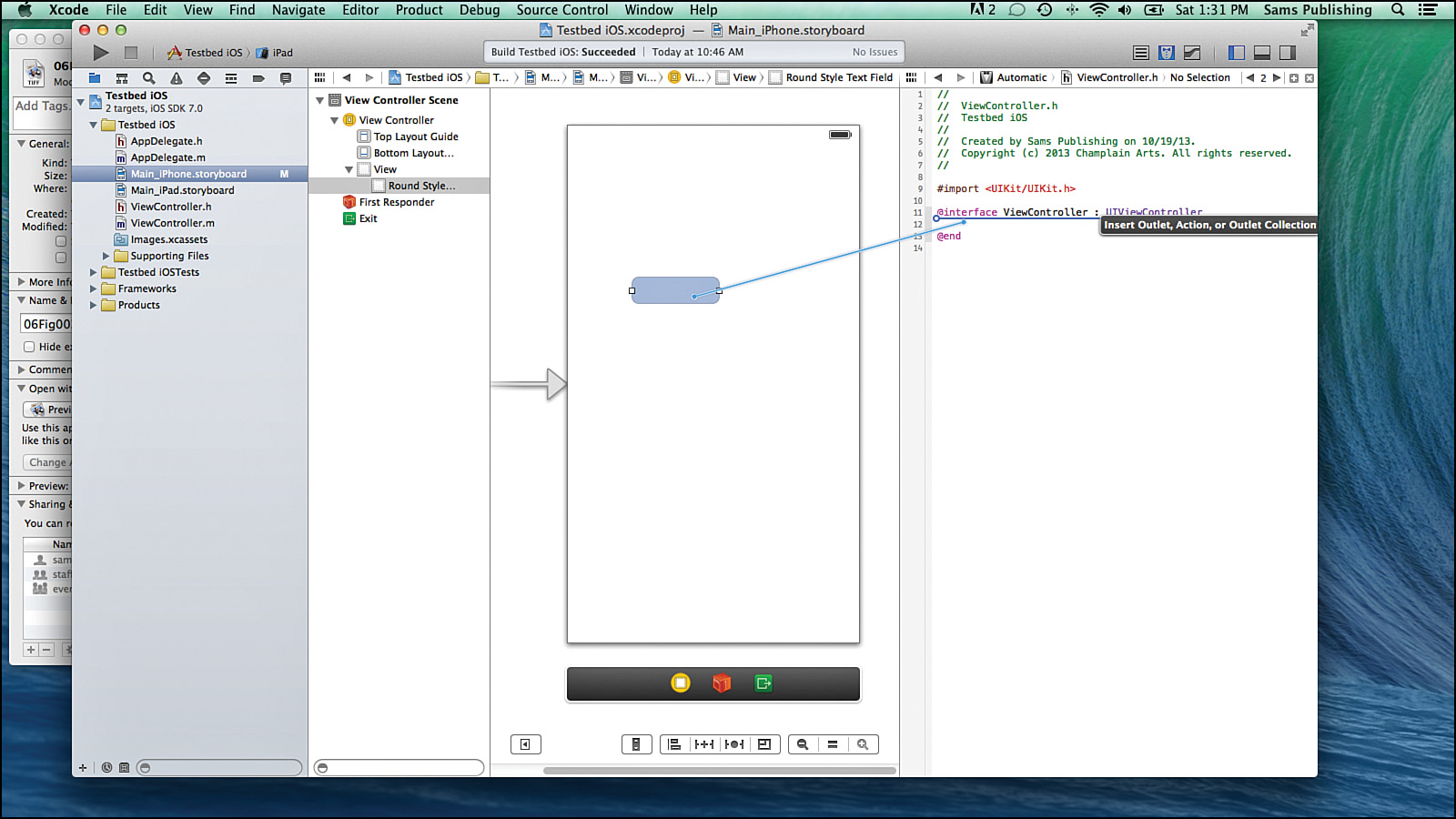Click the First Responder dock cube
Screen dimensions: 1456x819
point(722,683)
